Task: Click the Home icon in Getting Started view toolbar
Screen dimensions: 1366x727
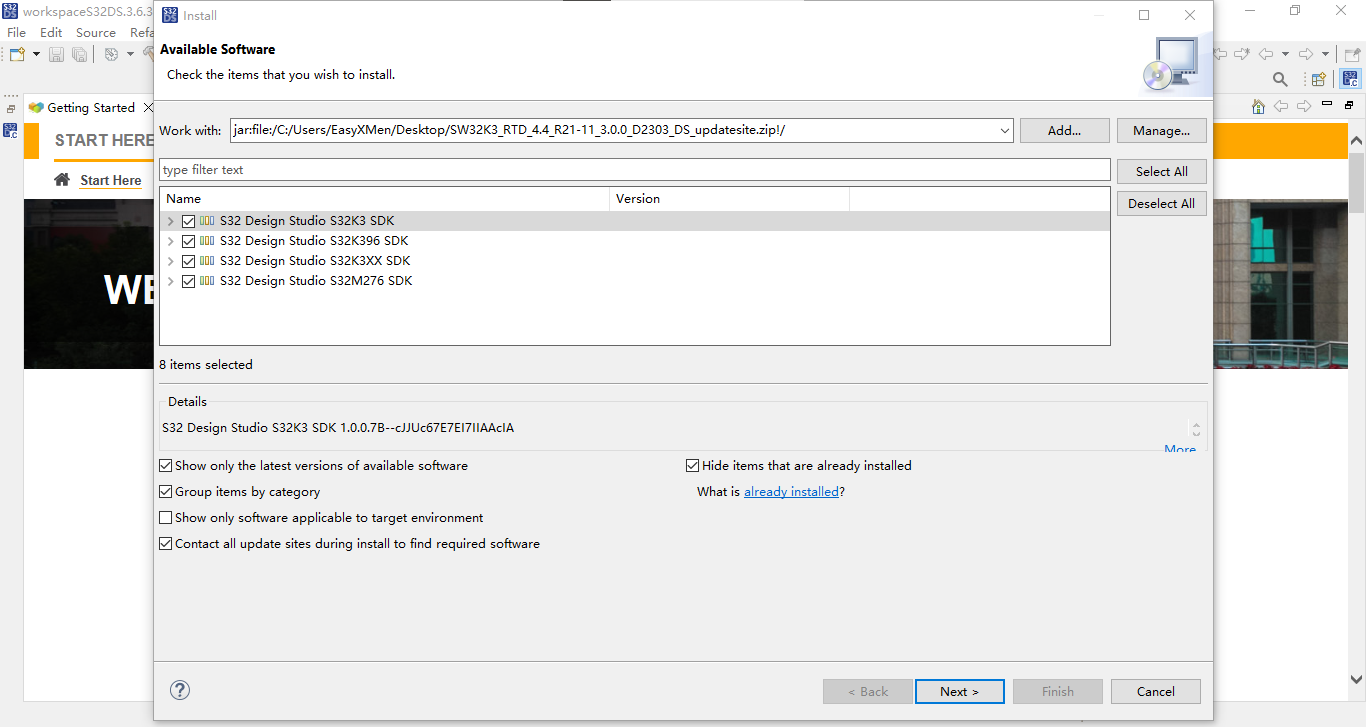Action: tap(1259, 106)
